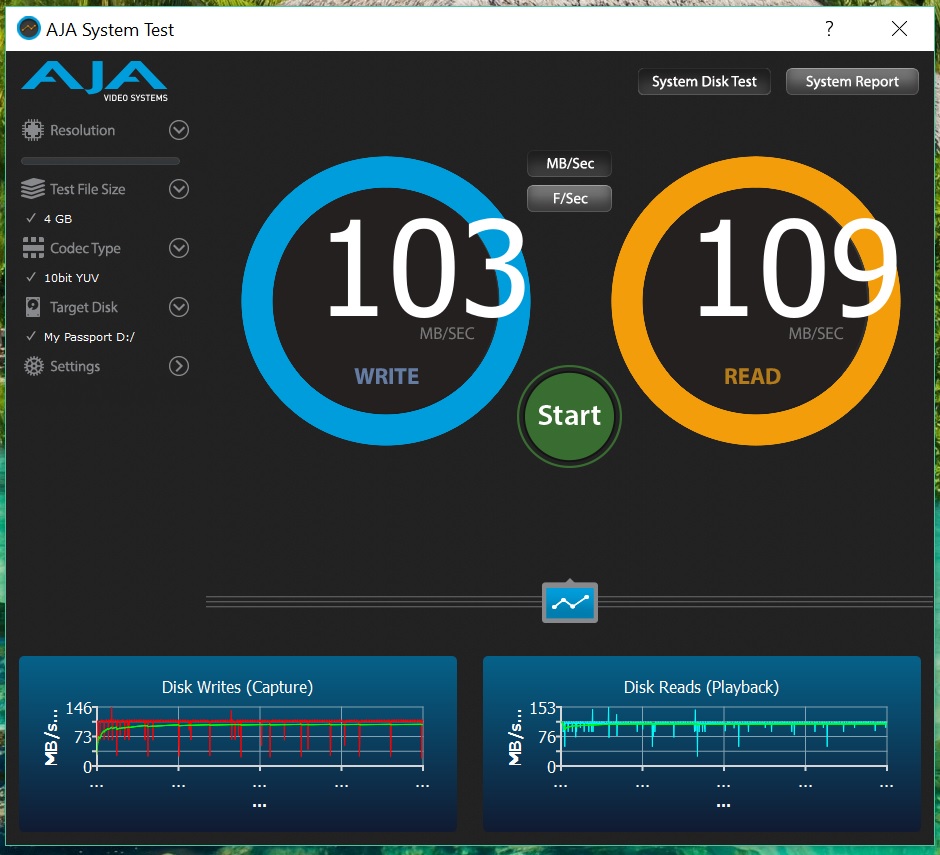Viewport: 940px width, 855px height.
Task: Expand the Resolution dropdown arrow
Action: click(x=179, y=130)
